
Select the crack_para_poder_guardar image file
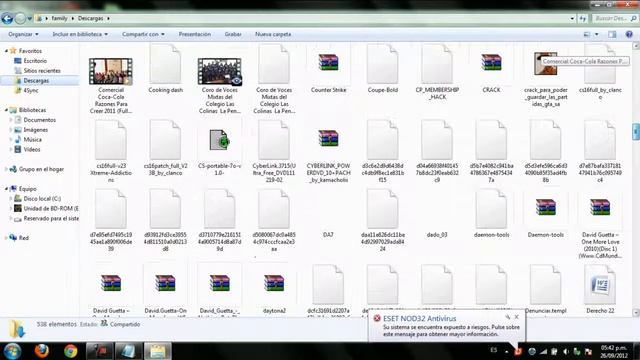(546, 64)
